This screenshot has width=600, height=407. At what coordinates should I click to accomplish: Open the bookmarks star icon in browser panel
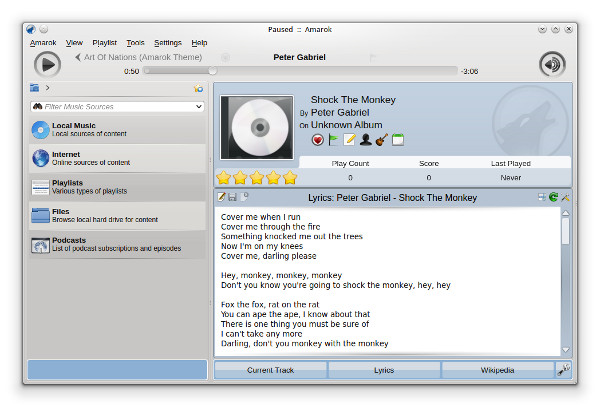(199, 89)
